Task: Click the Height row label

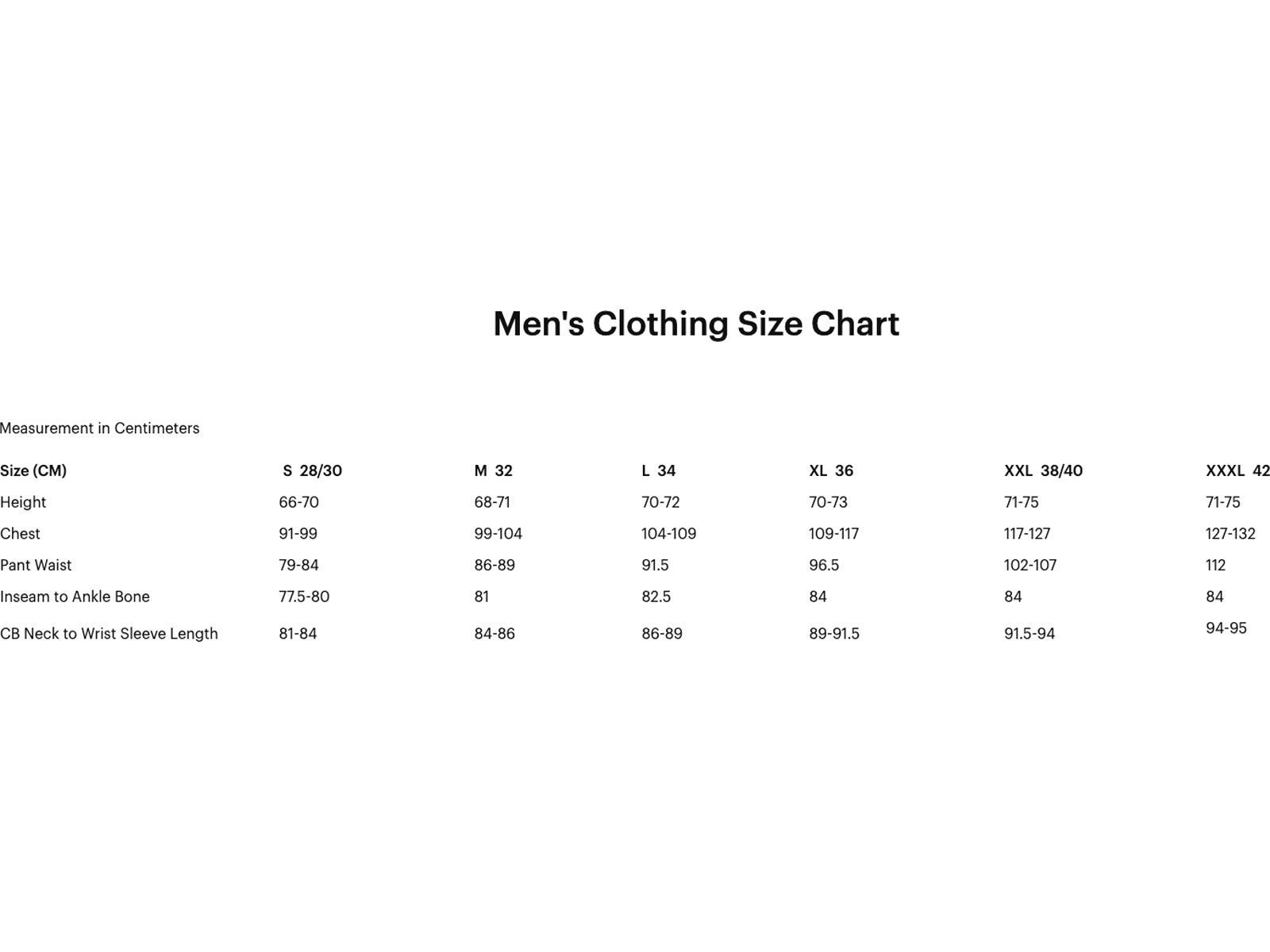Action: [x=23, y=502]
